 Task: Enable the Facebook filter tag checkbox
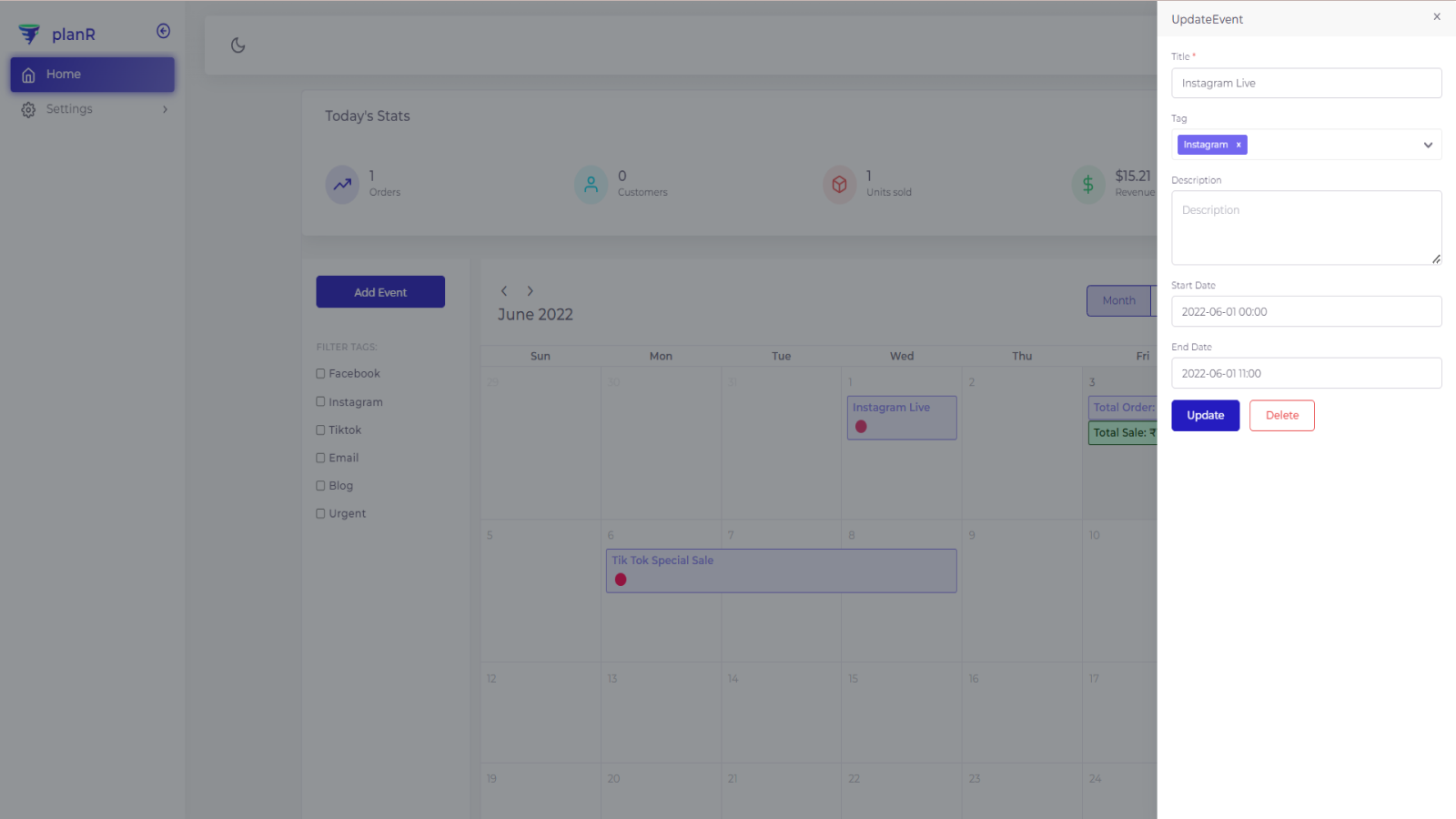(x=320, y=374)
